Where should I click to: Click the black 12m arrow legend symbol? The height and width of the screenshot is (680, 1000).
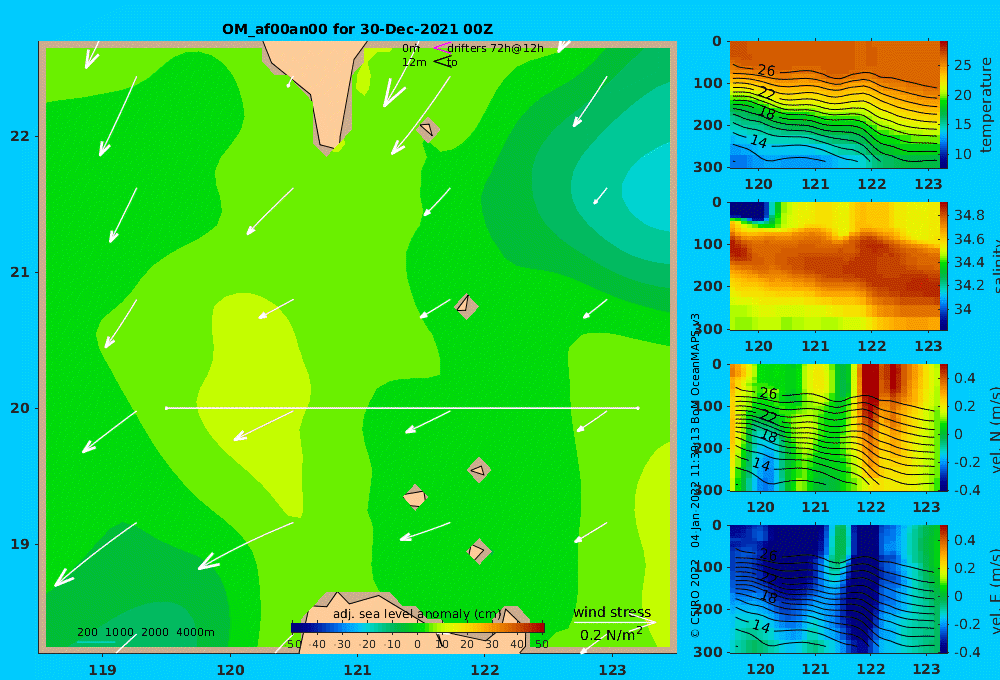(x=442, y=61)
